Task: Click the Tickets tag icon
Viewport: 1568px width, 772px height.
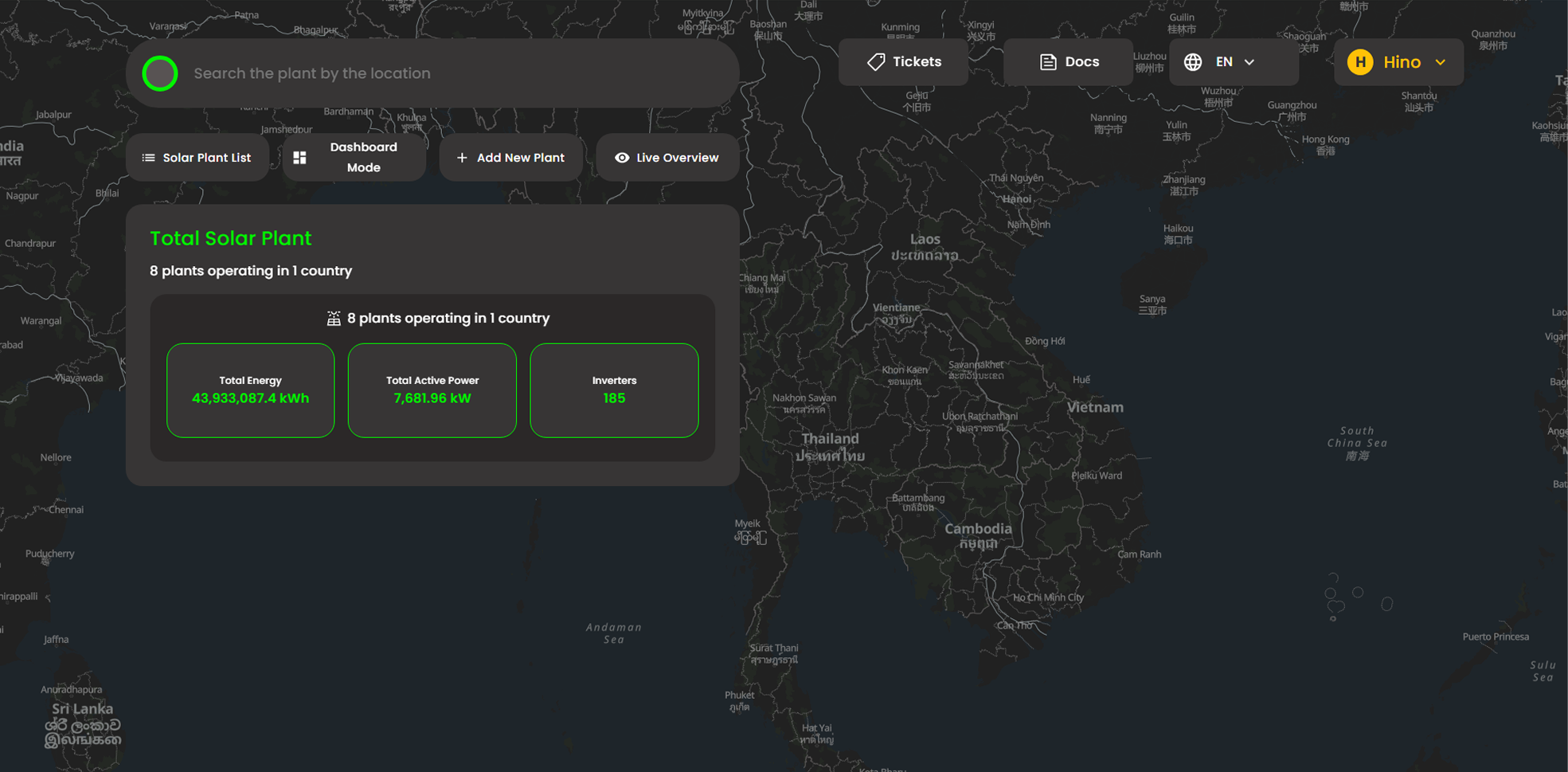Action: 876,62
